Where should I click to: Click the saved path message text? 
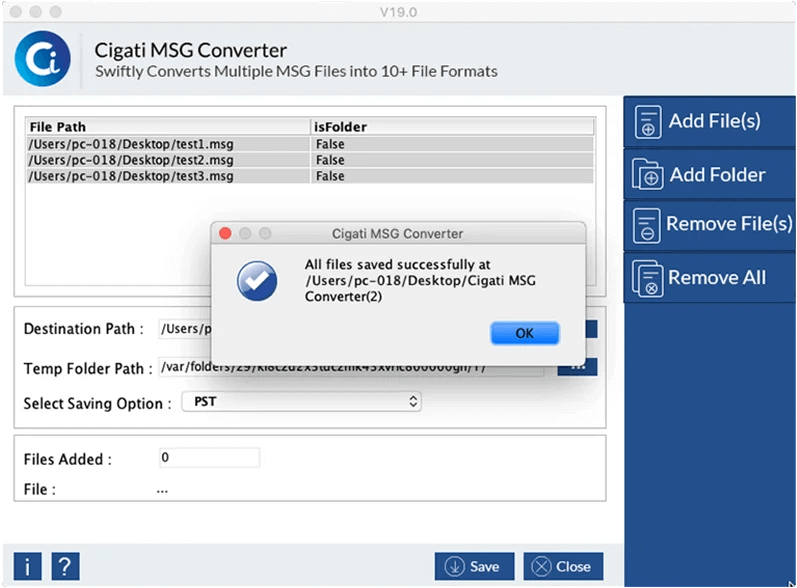[420, 281]
